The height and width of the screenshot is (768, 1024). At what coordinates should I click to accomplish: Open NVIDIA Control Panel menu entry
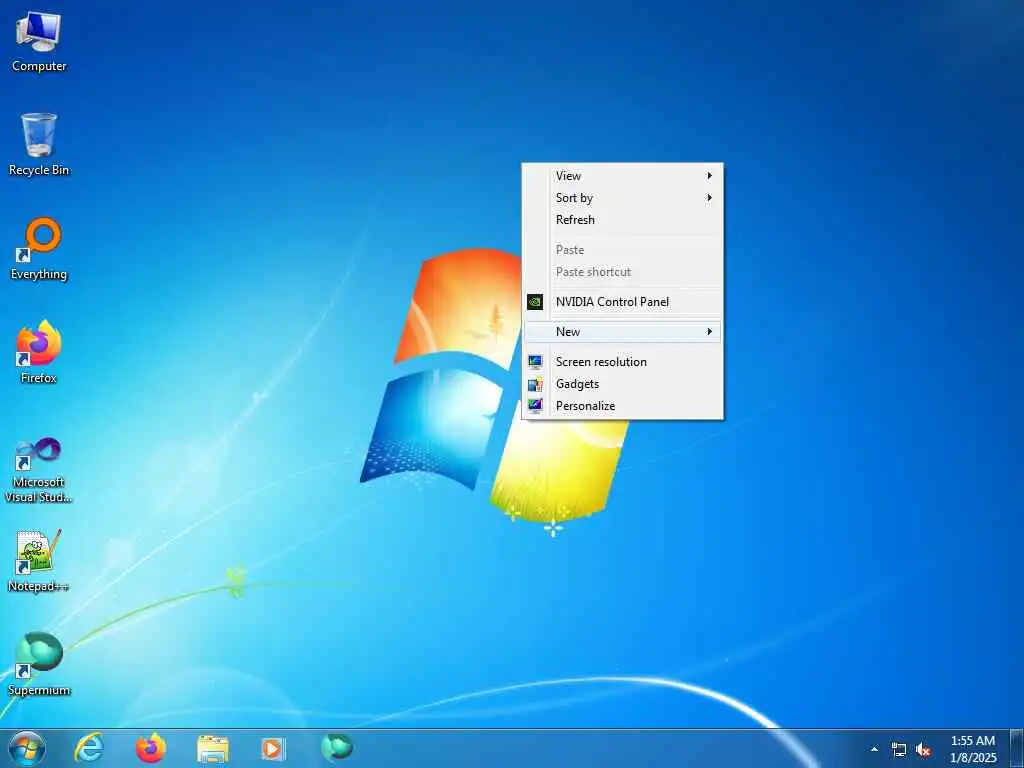(624, 302)
